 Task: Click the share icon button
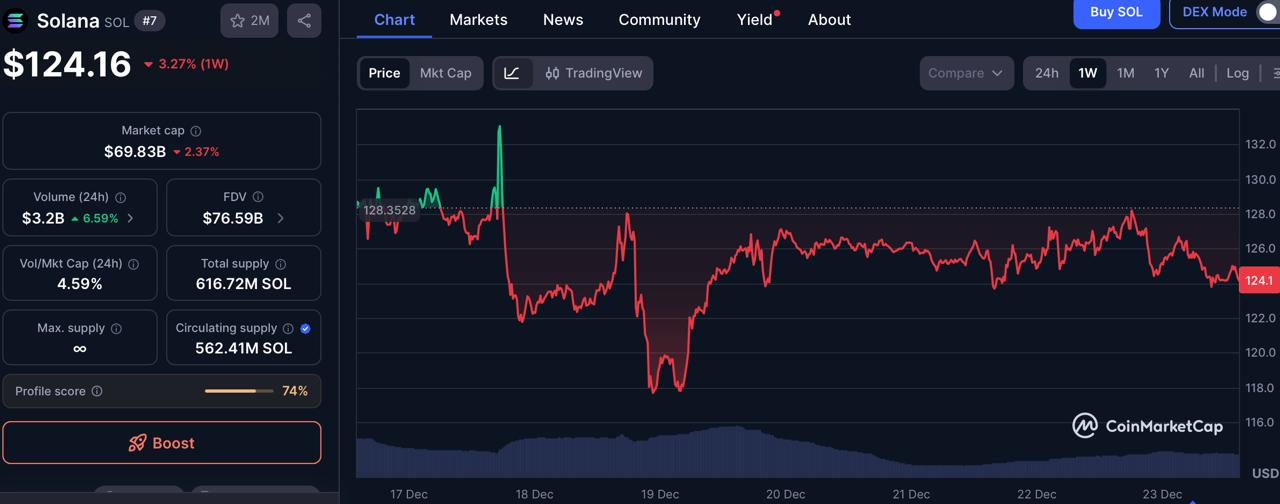[304, 20]
